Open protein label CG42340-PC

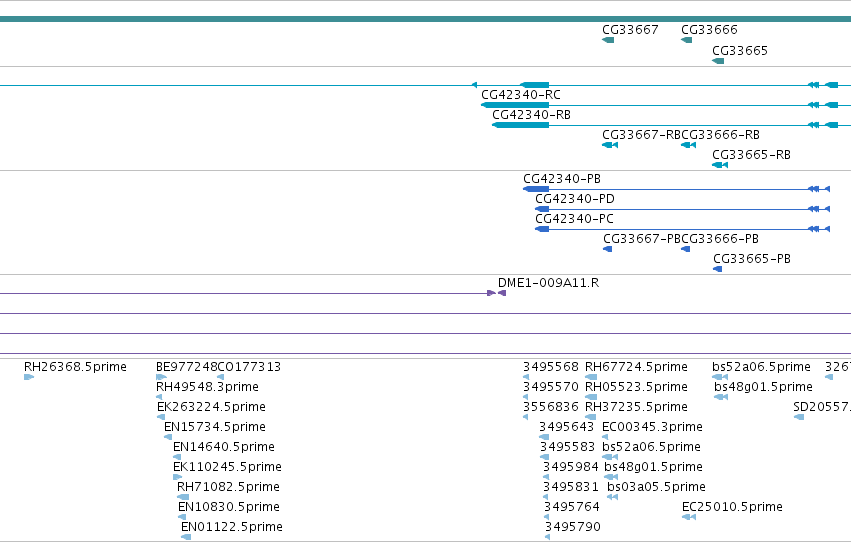574,219
